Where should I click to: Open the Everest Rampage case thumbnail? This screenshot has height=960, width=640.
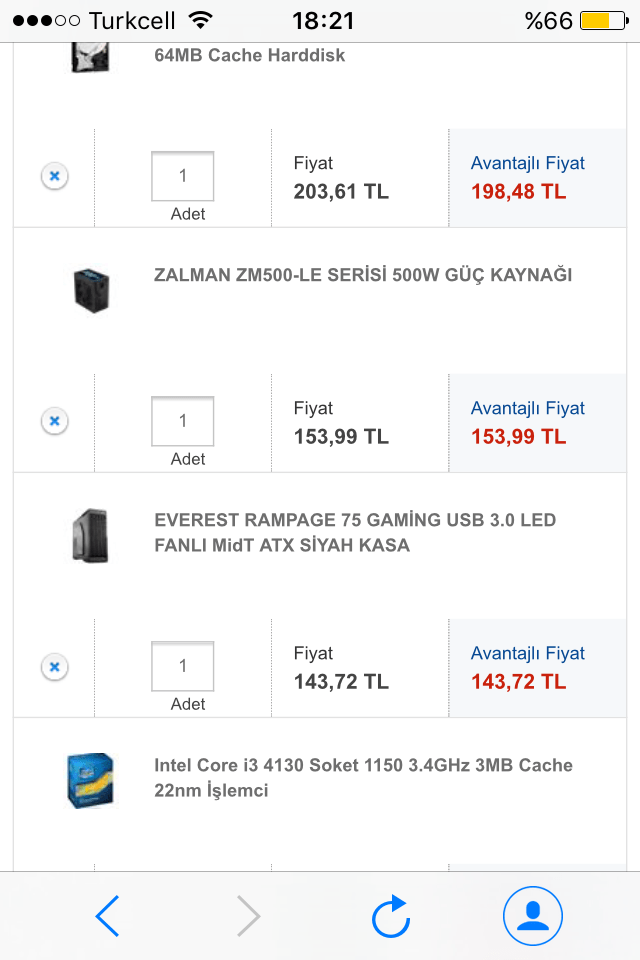tap(90, 535)
